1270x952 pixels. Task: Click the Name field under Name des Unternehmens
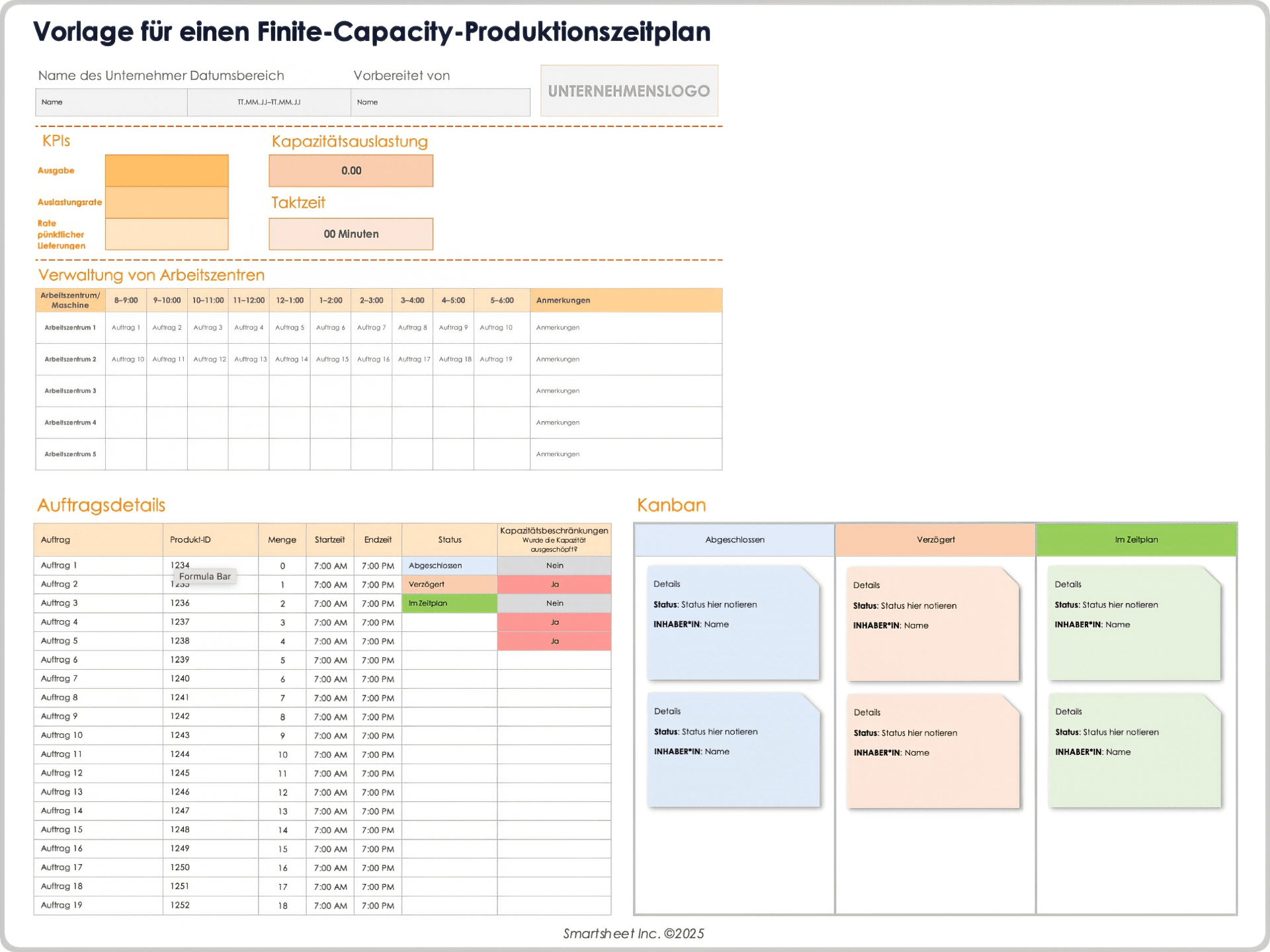pyautogui.click(x=110, y=102)
